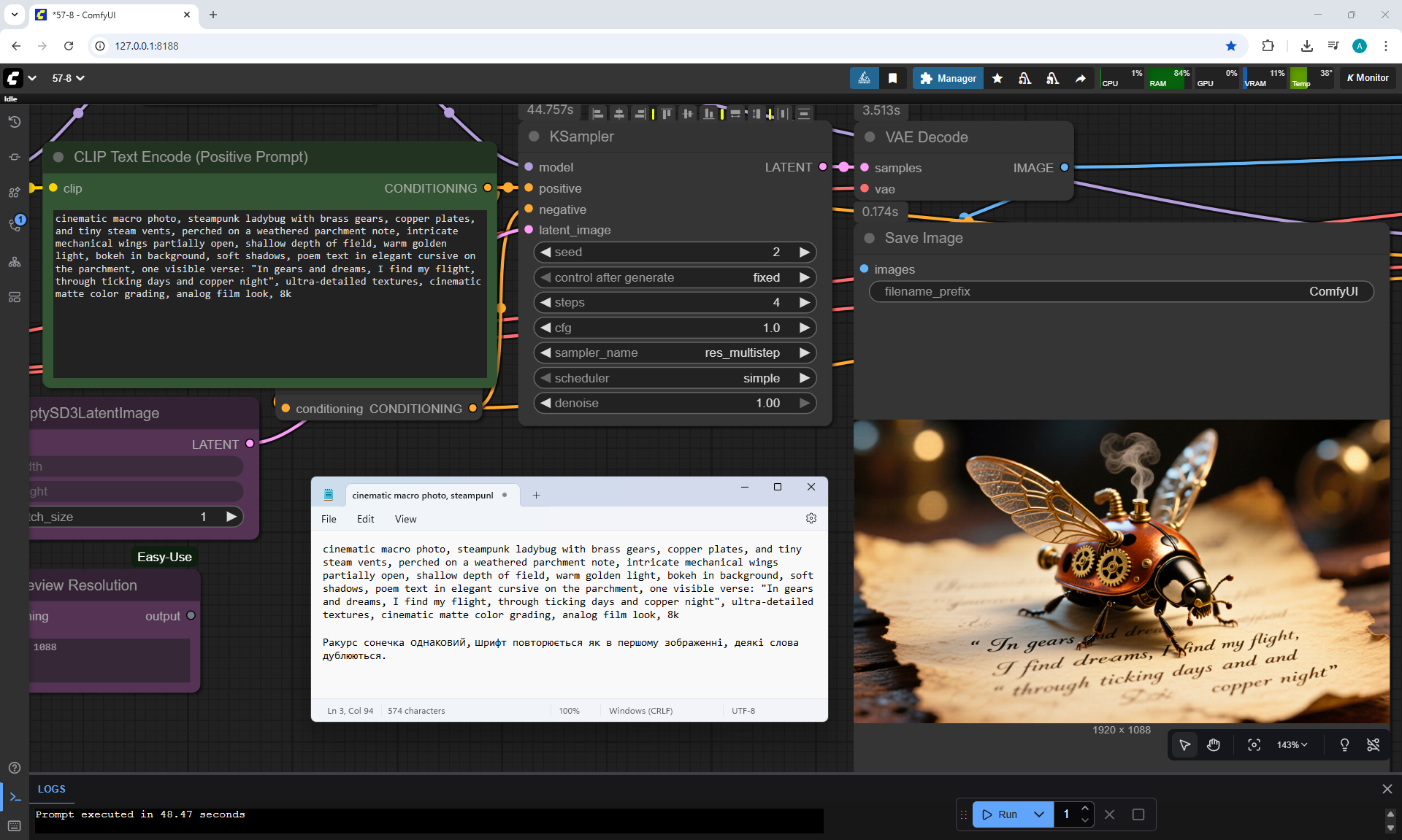Image resolution: width=1402 pixels, height=840 pixels.
Task: Click the Run button
Action: pyautogui.click(x=1000, y=814)
